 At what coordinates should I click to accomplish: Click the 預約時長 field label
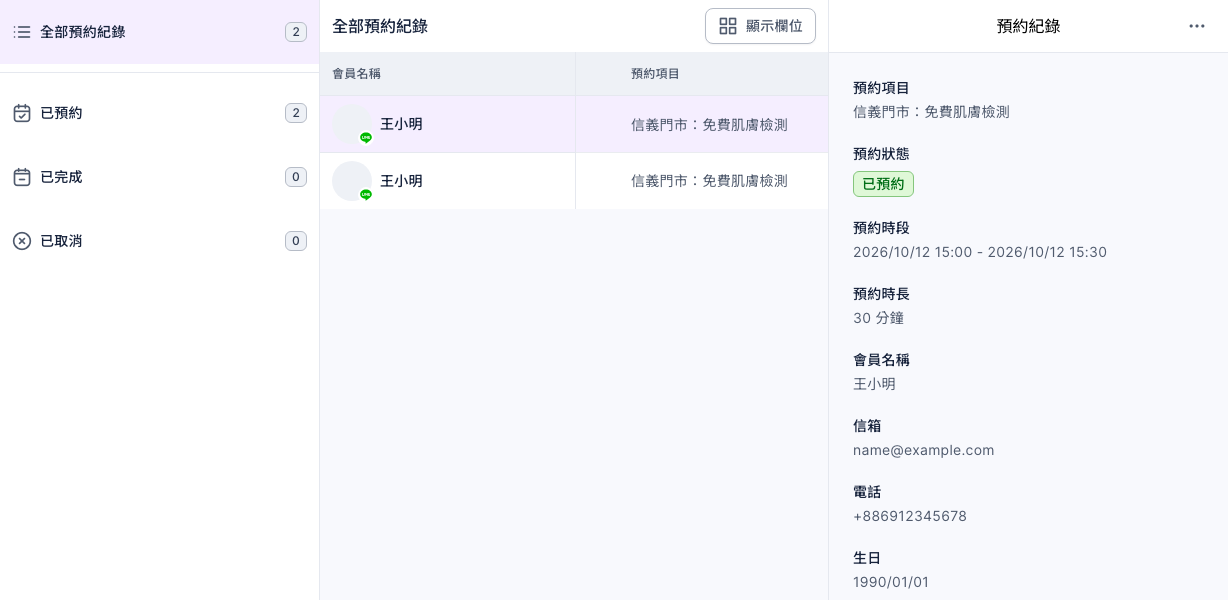click(x=881, y=294)
